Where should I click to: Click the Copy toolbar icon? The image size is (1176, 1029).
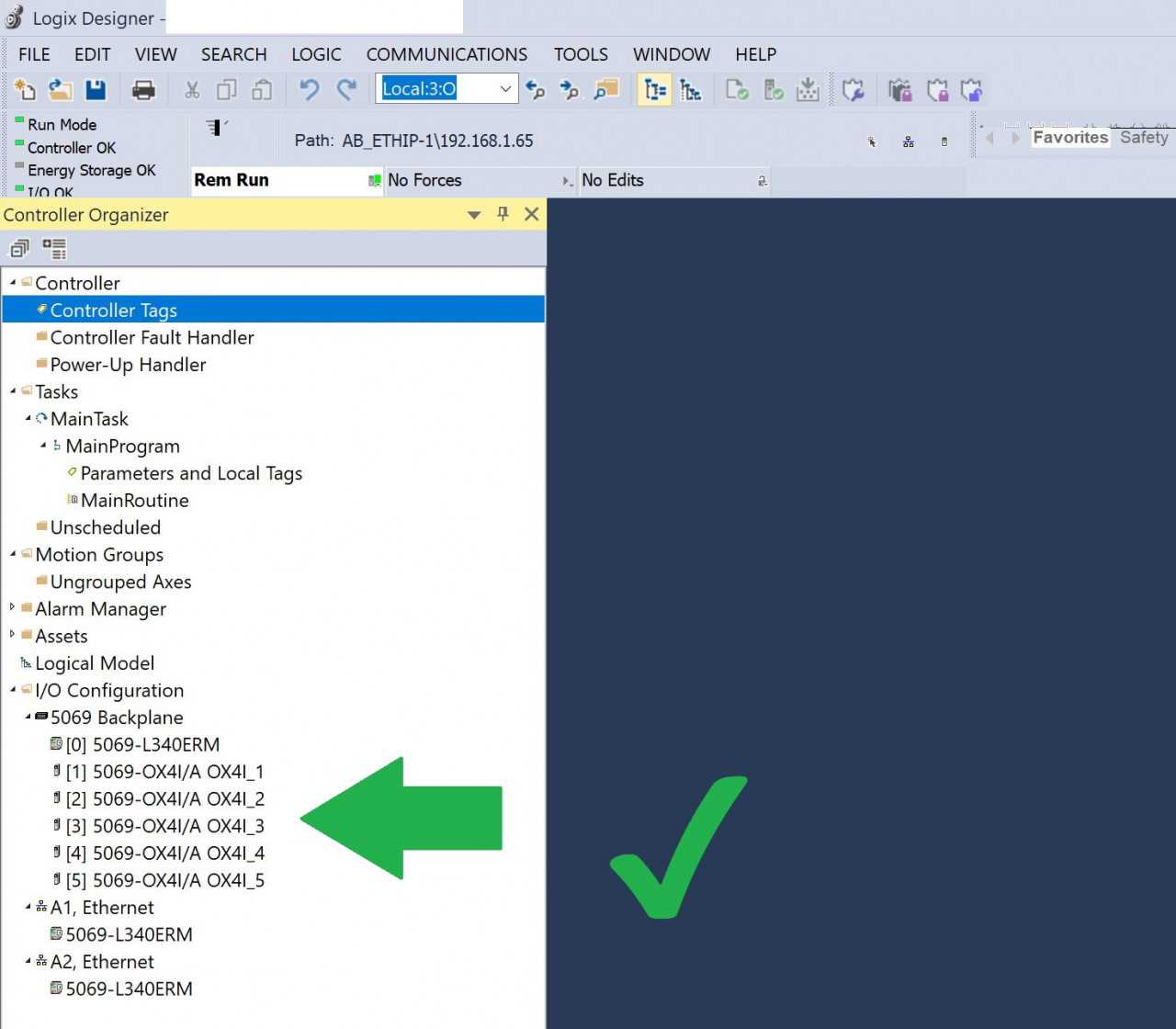[x=226, y=89]
